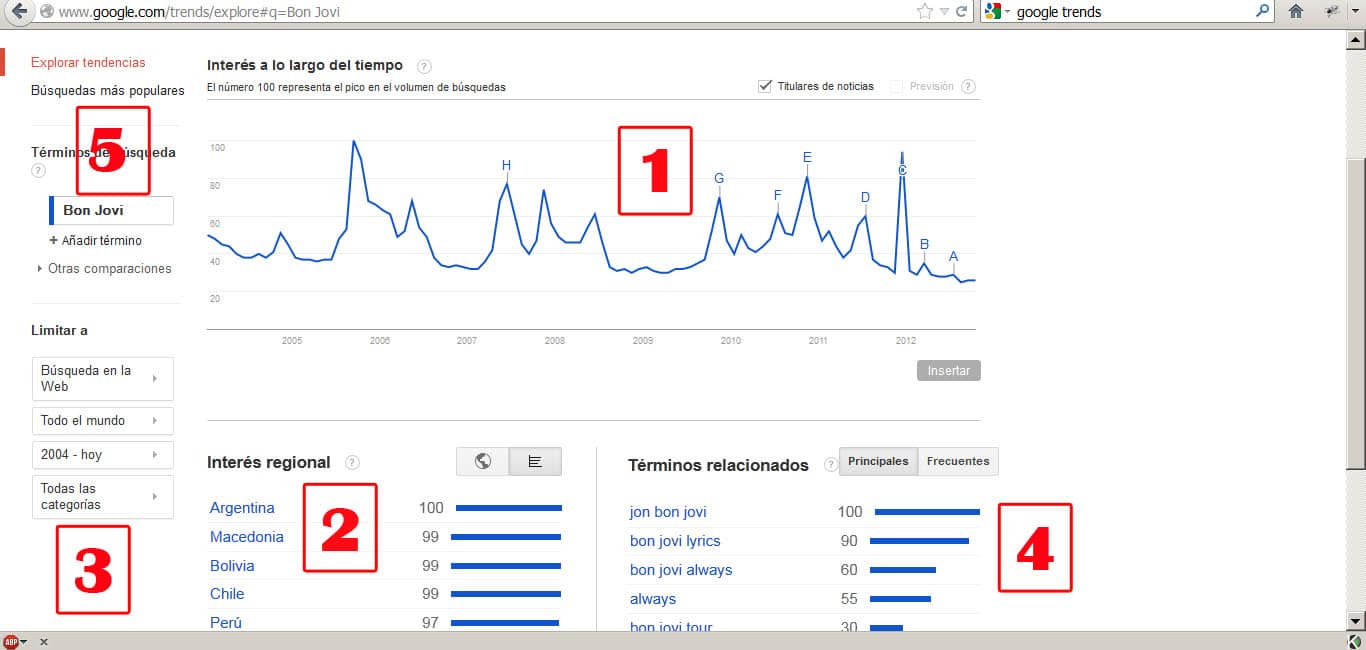Go back with browser back arrow
The height and width of the screenshot is (650, 1366).
pos(18,12)
